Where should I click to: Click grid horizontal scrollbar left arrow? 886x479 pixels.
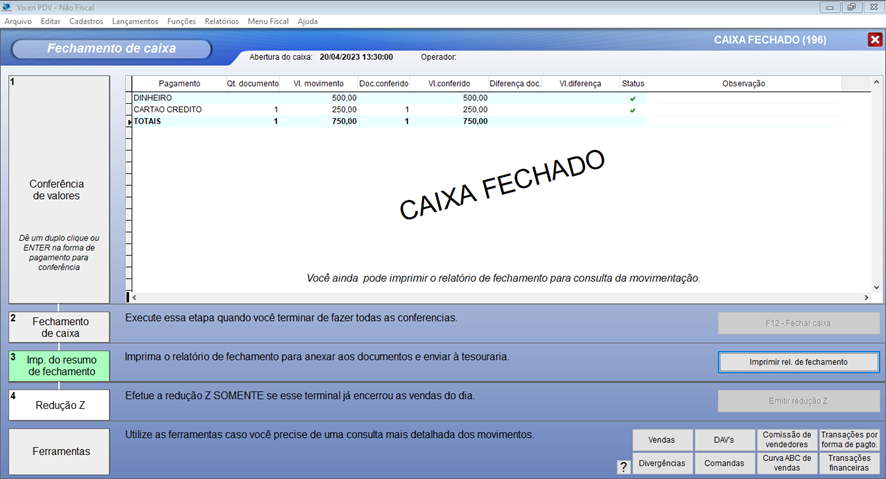pyautogui.click(x=134, y=298)
